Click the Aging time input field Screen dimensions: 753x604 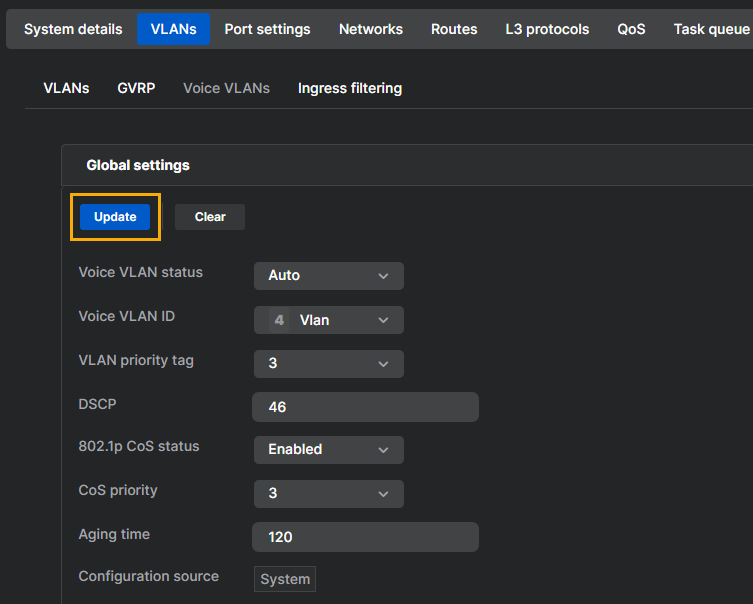click(x=365, y=537)
